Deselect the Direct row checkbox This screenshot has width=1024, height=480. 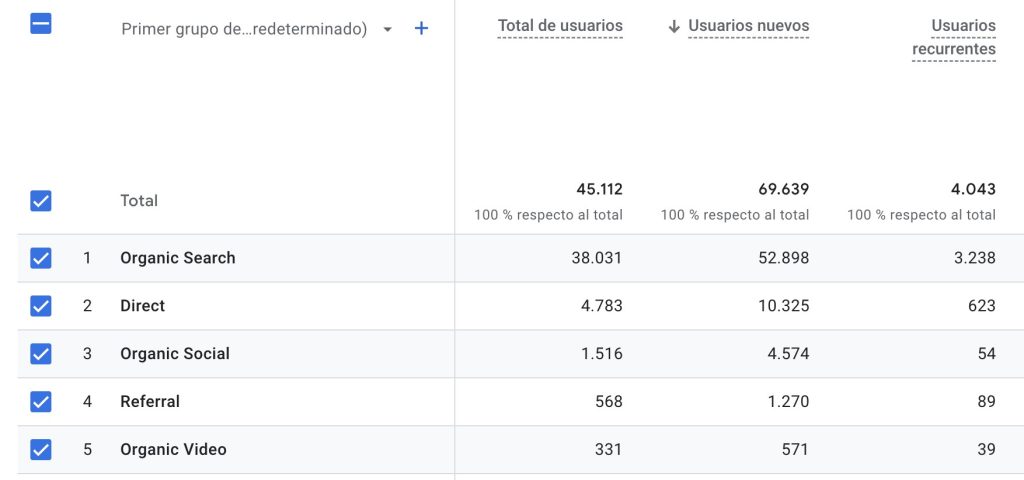point(41,306)
